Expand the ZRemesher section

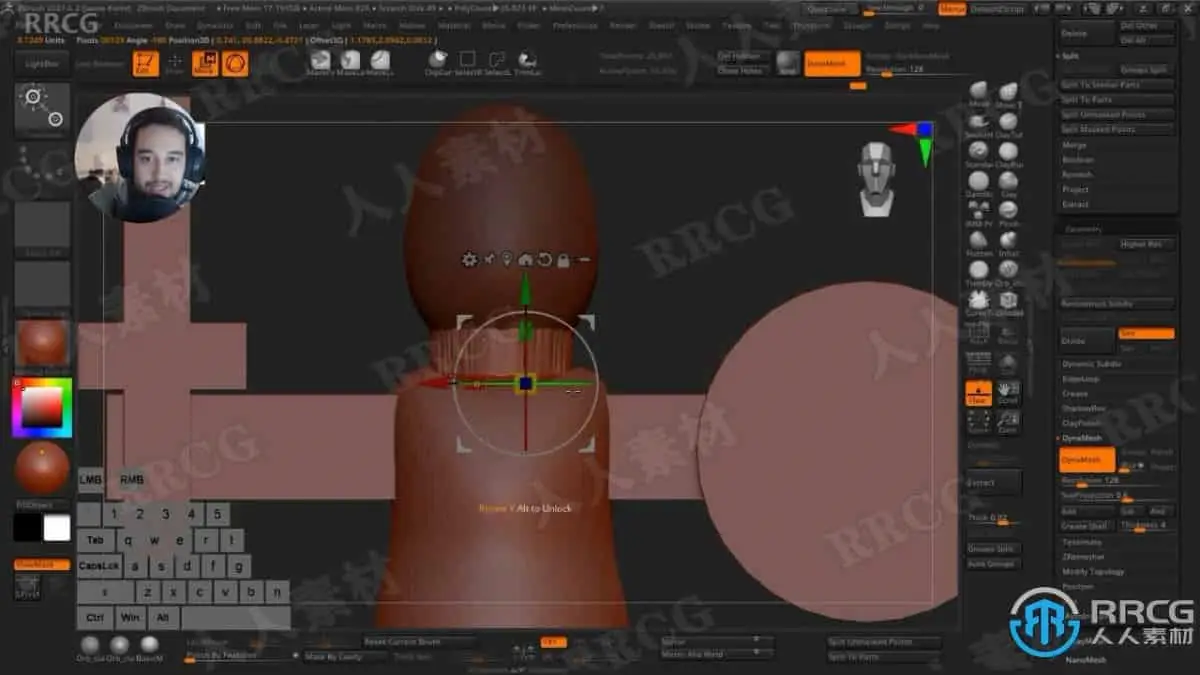(1082, 557)
